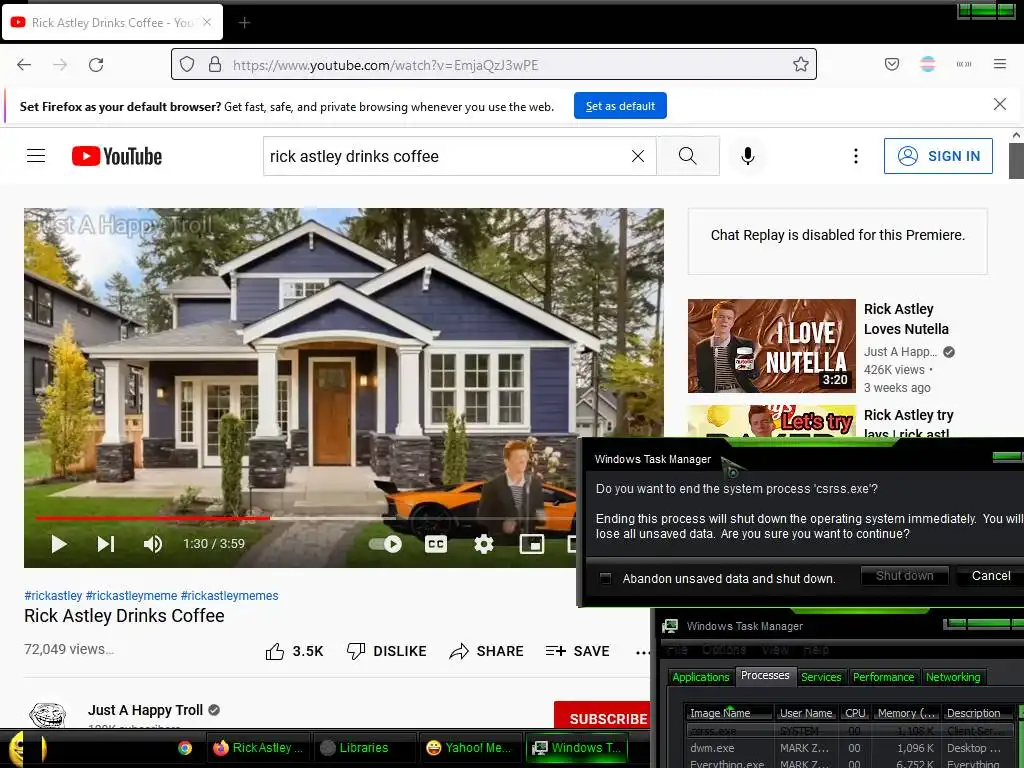Clear the YouTube search box text
The image size is (1024, 768).
[x=638, y=156]
